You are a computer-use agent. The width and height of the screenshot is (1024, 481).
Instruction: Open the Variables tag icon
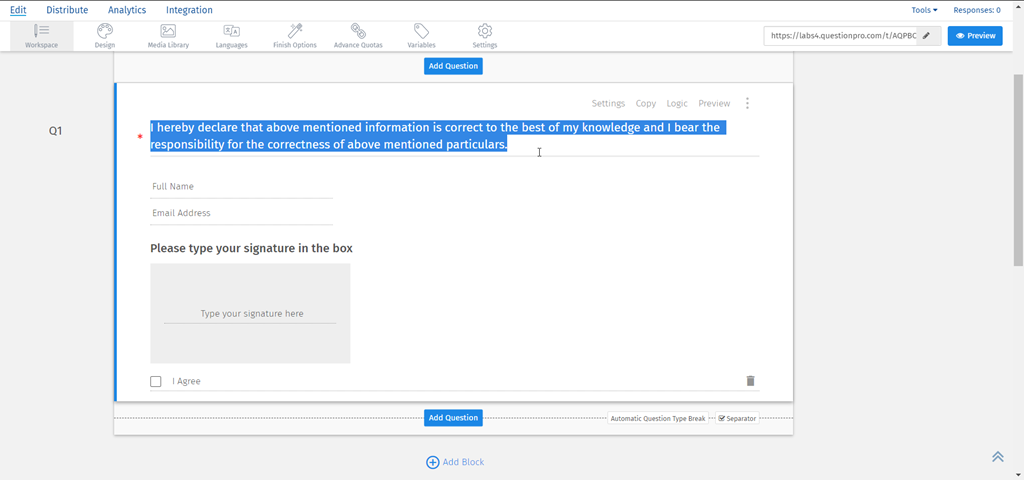coord(421,36)
